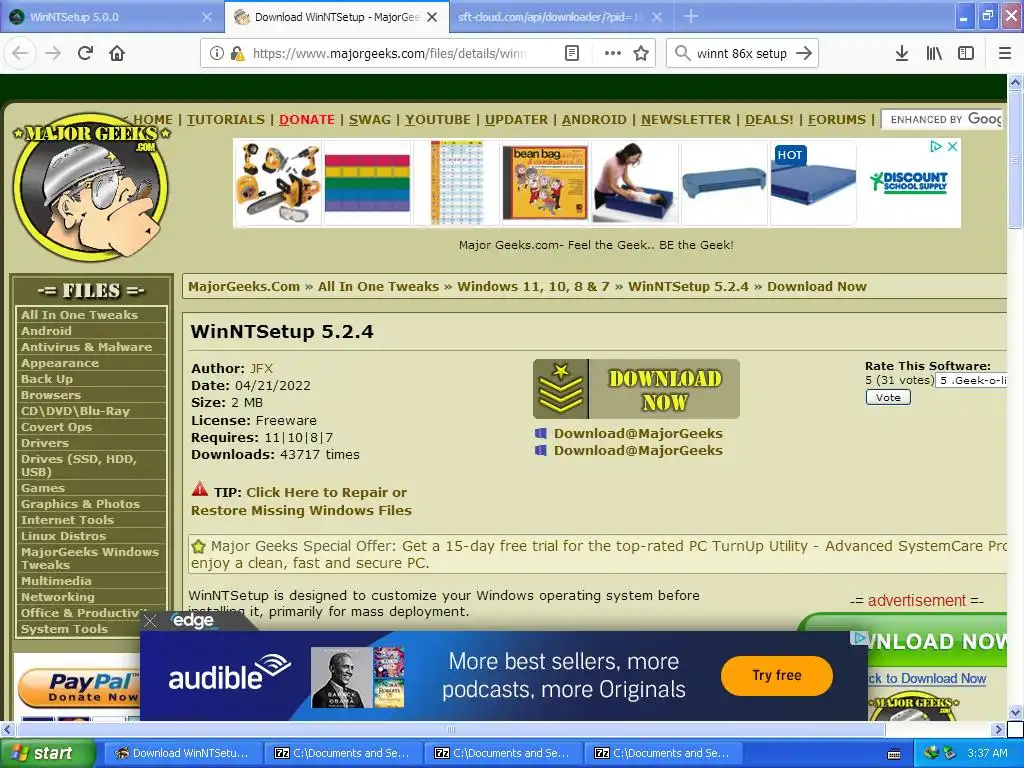The height and width of the screenshot is (768, 1024).
Task: Submit search with the arrow button
Action: 804,53
